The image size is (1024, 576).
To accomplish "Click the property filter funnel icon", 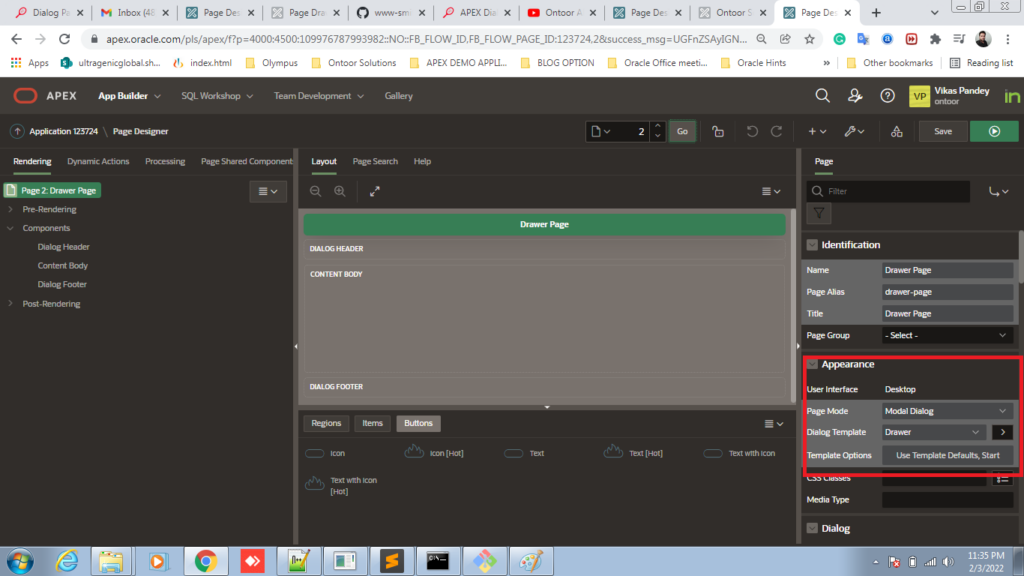I will (818, 213).
